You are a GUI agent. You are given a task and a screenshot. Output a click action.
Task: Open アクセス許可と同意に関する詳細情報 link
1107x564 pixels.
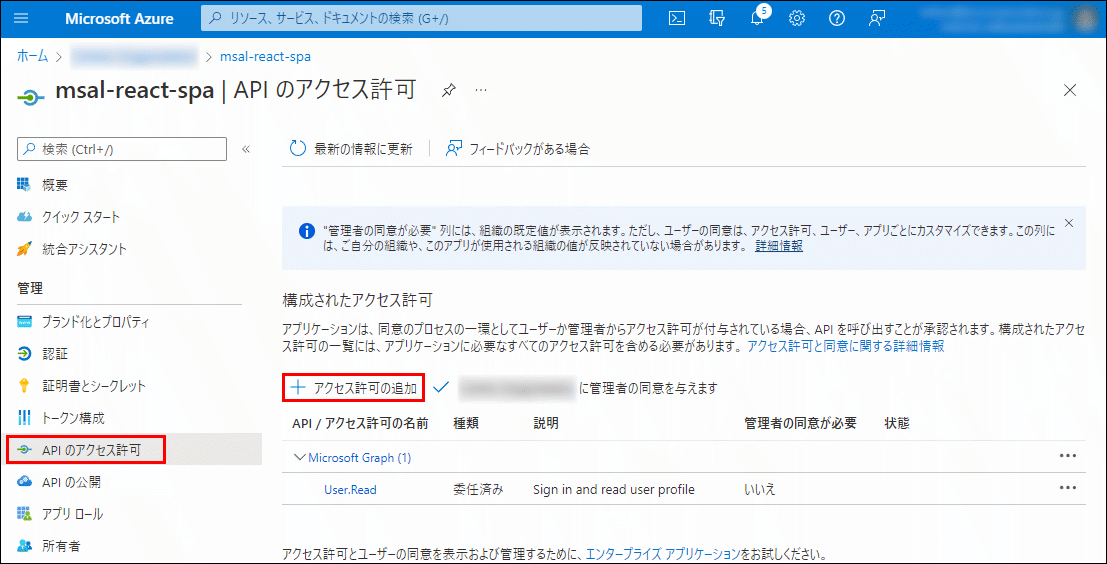click(846, 346)
